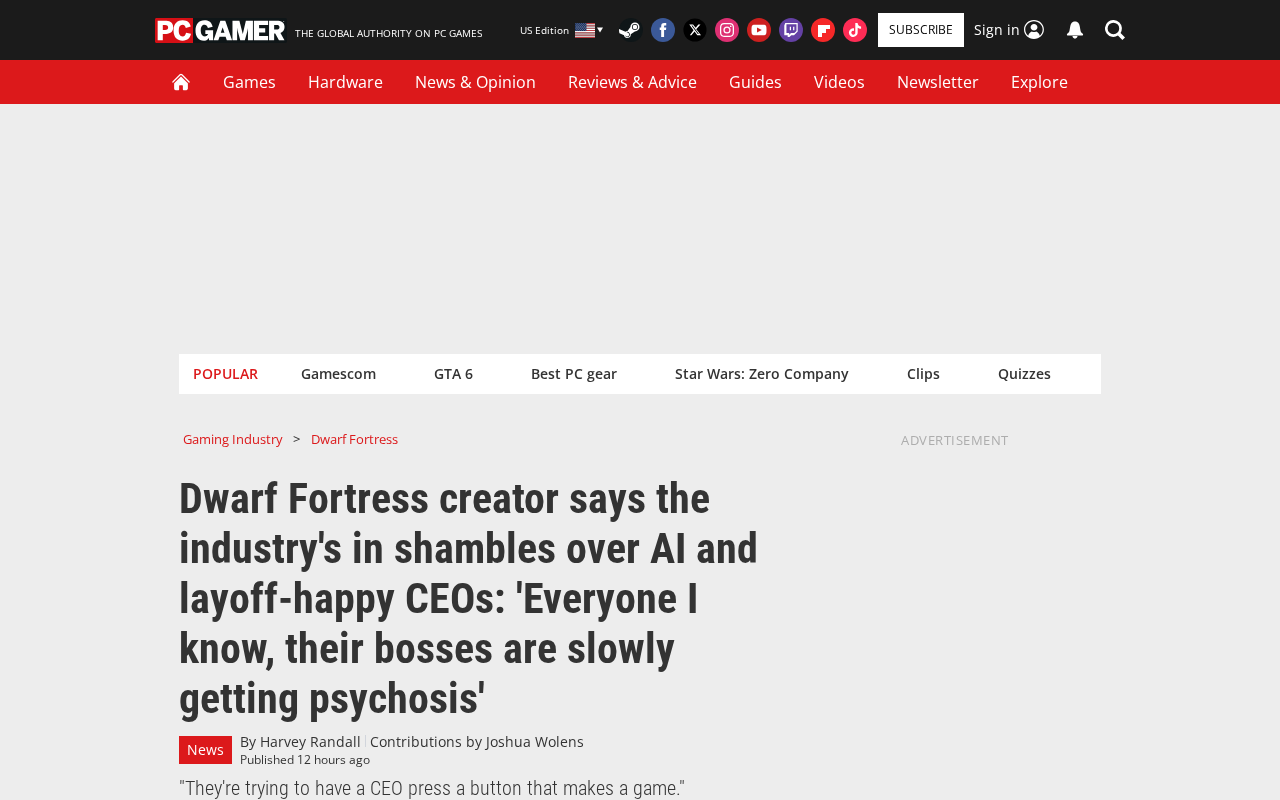Open the Games menu
Image resolution: width=1280 pixels, height=800 pixels.
(x=249, y=82)
